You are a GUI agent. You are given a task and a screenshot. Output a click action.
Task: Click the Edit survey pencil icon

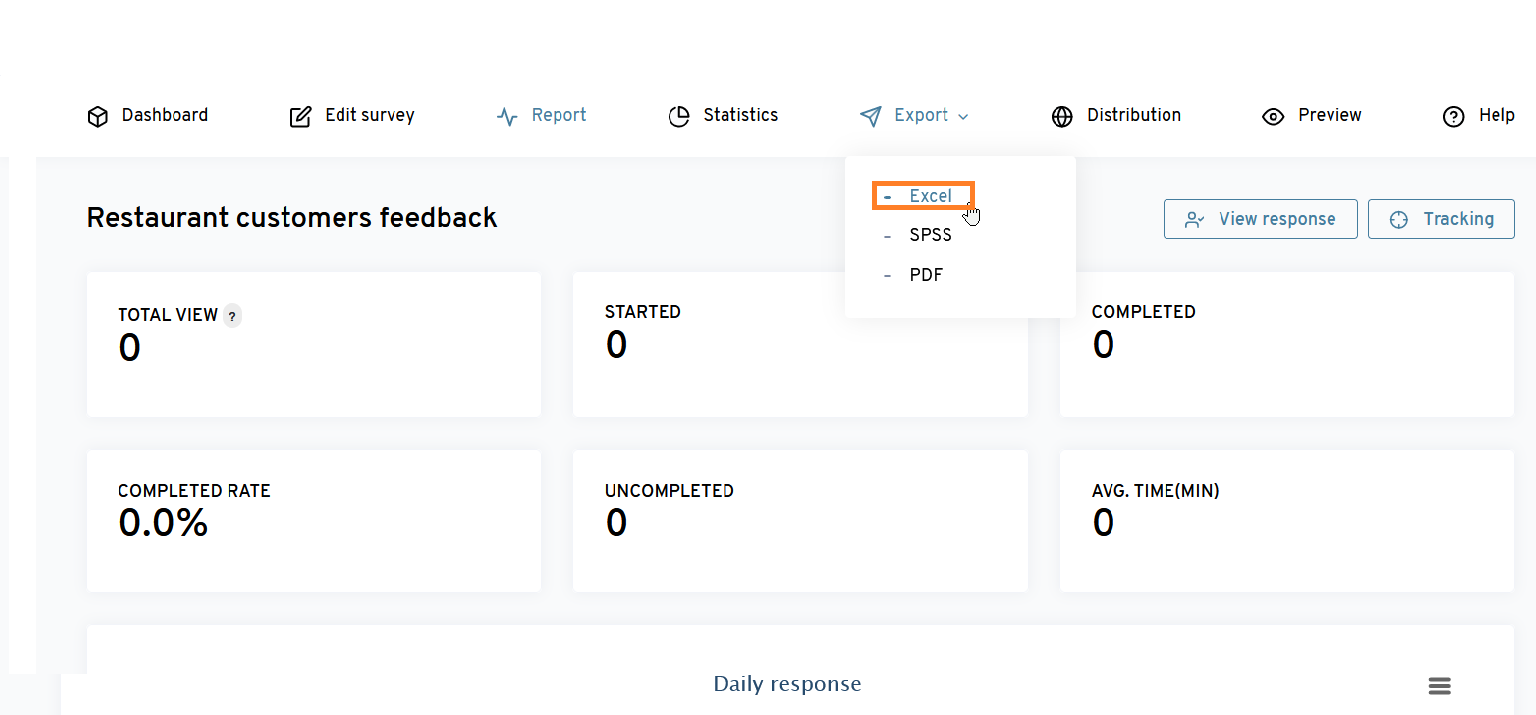(300, 117)
